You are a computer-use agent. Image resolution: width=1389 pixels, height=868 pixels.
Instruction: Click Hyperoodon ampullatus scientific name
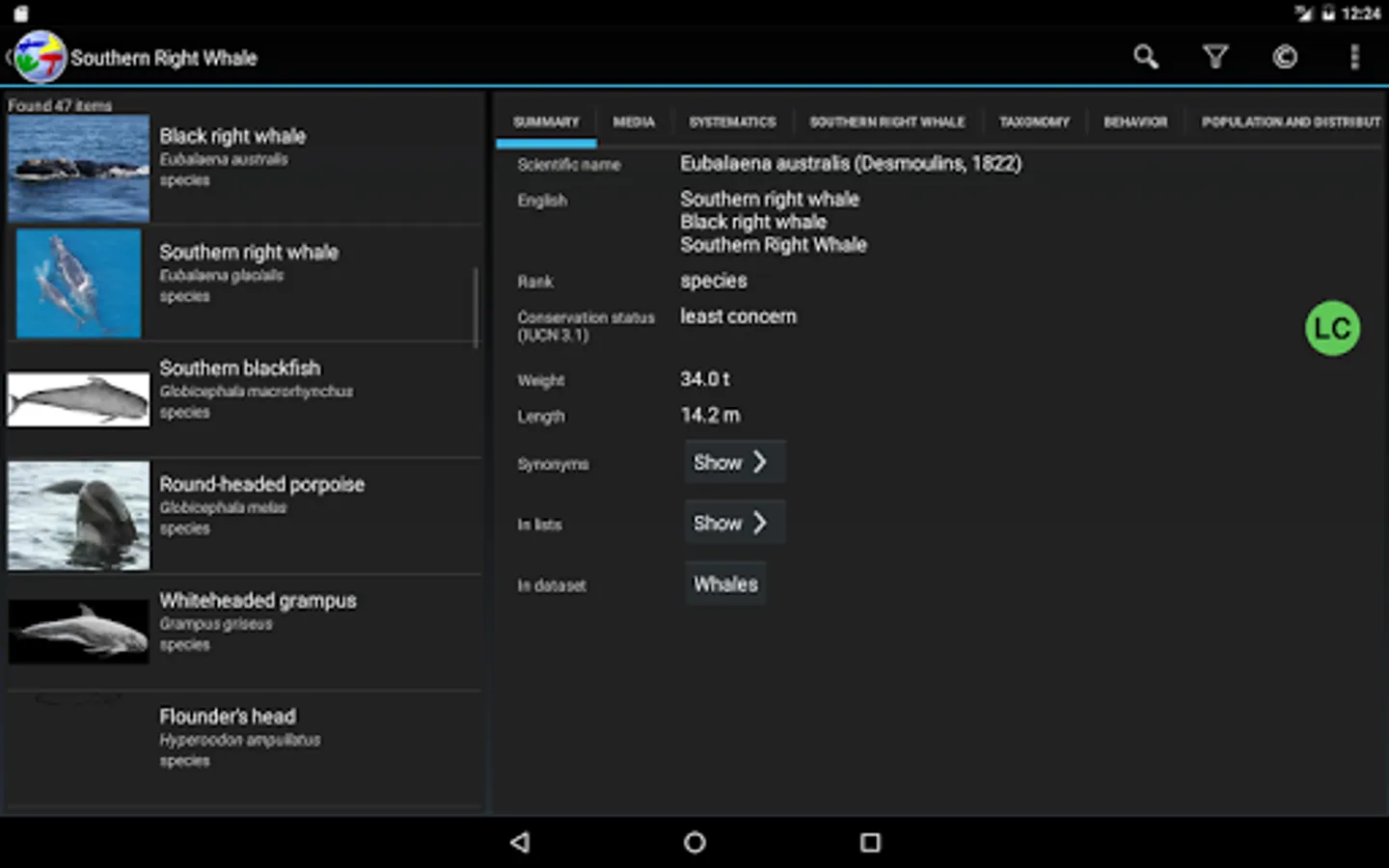pyautogui.click(x=239, y=740)
